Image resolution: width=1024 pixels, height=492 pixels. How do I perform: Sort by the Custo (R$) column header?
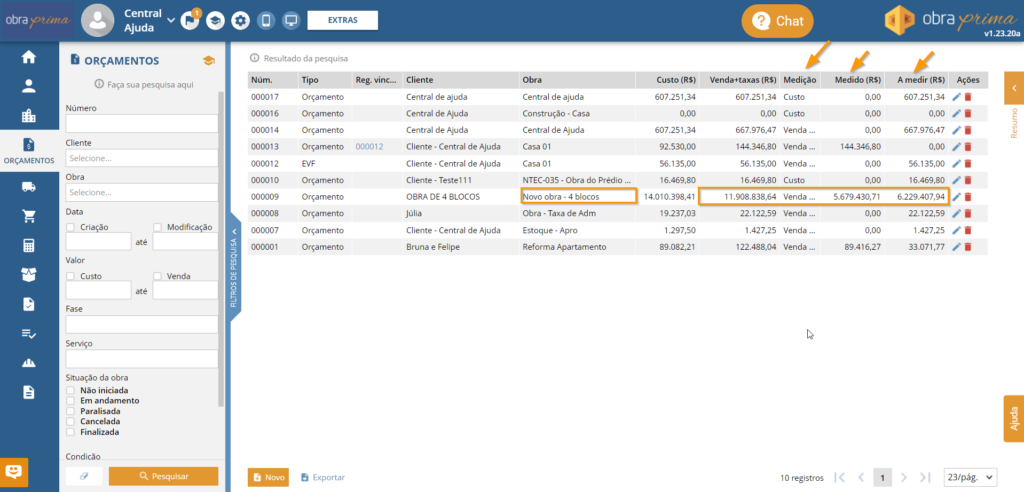667,80
